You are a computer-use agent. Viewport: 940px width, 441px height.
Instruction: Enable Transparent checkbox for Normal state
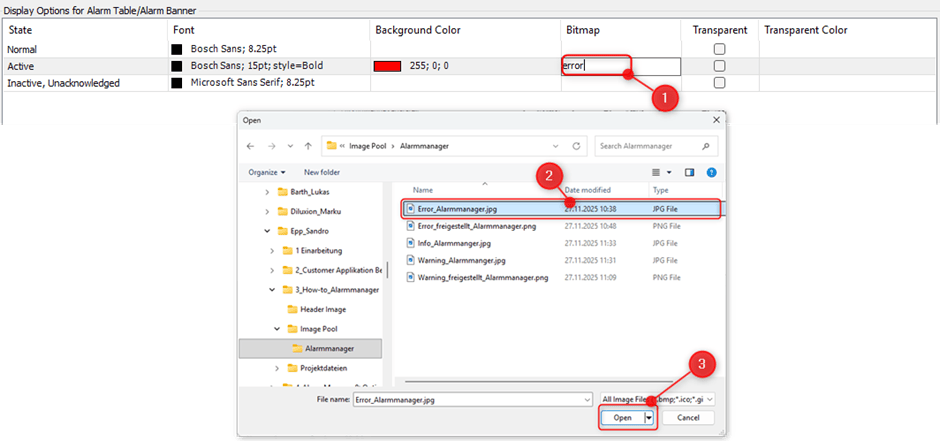(x=719, y=49)
